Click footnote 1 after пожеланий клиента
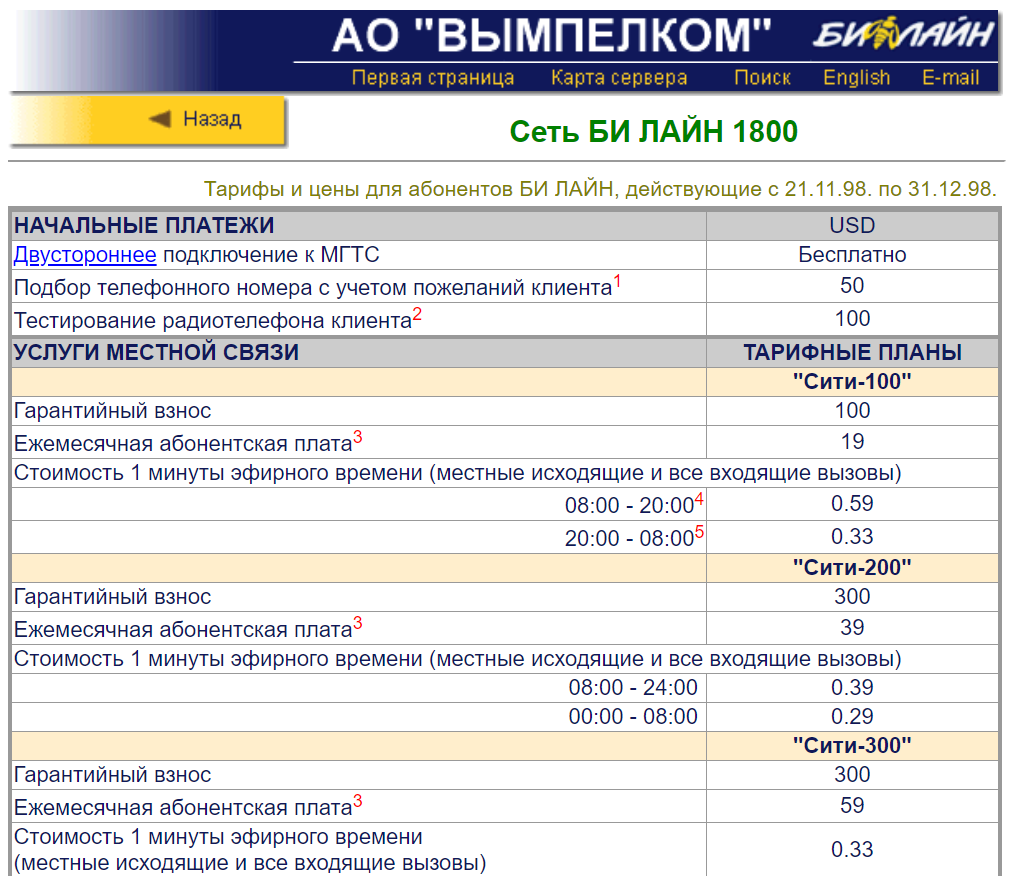 point(617,281)
